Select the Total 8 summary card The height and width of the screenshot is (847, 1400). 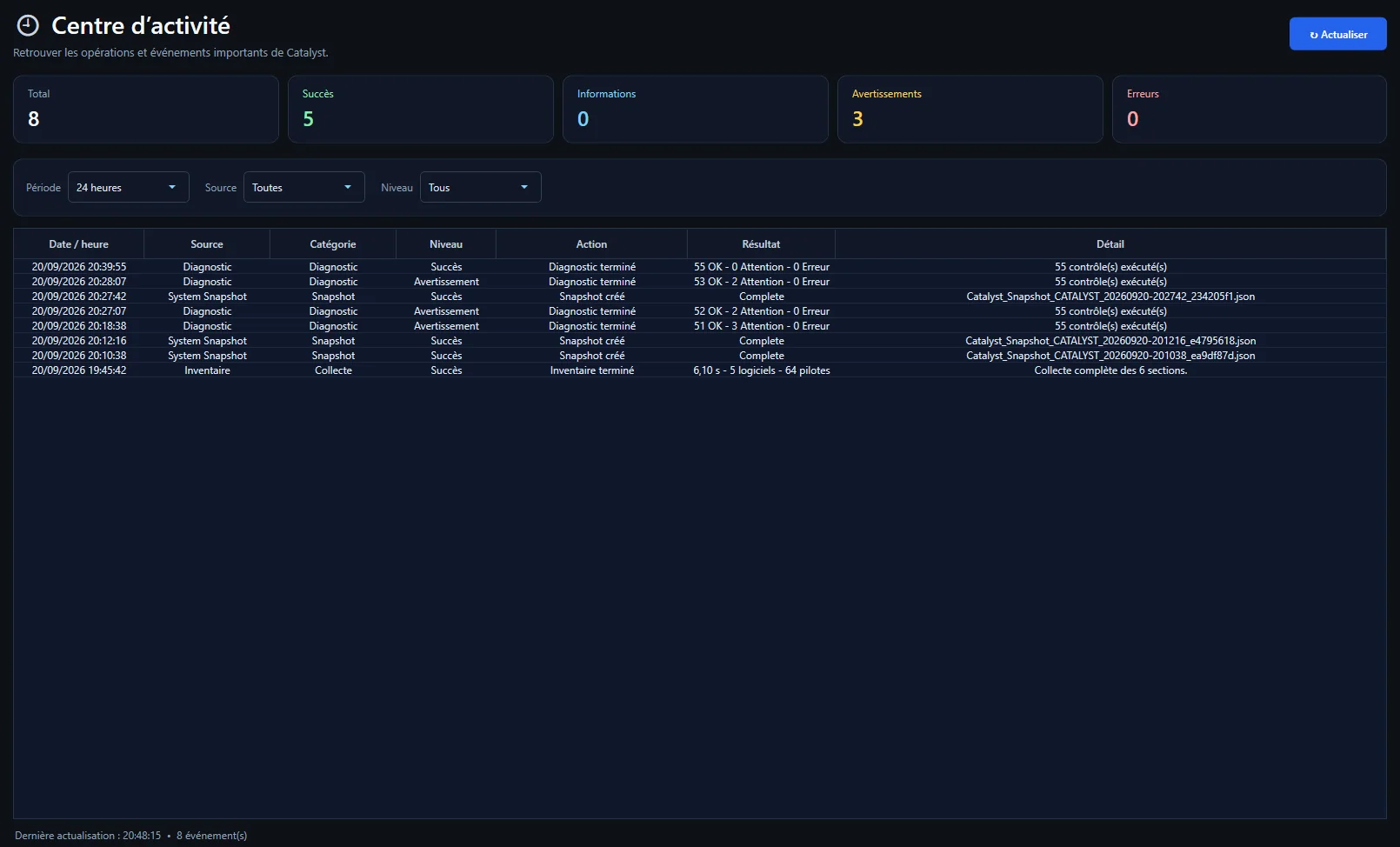146,109
